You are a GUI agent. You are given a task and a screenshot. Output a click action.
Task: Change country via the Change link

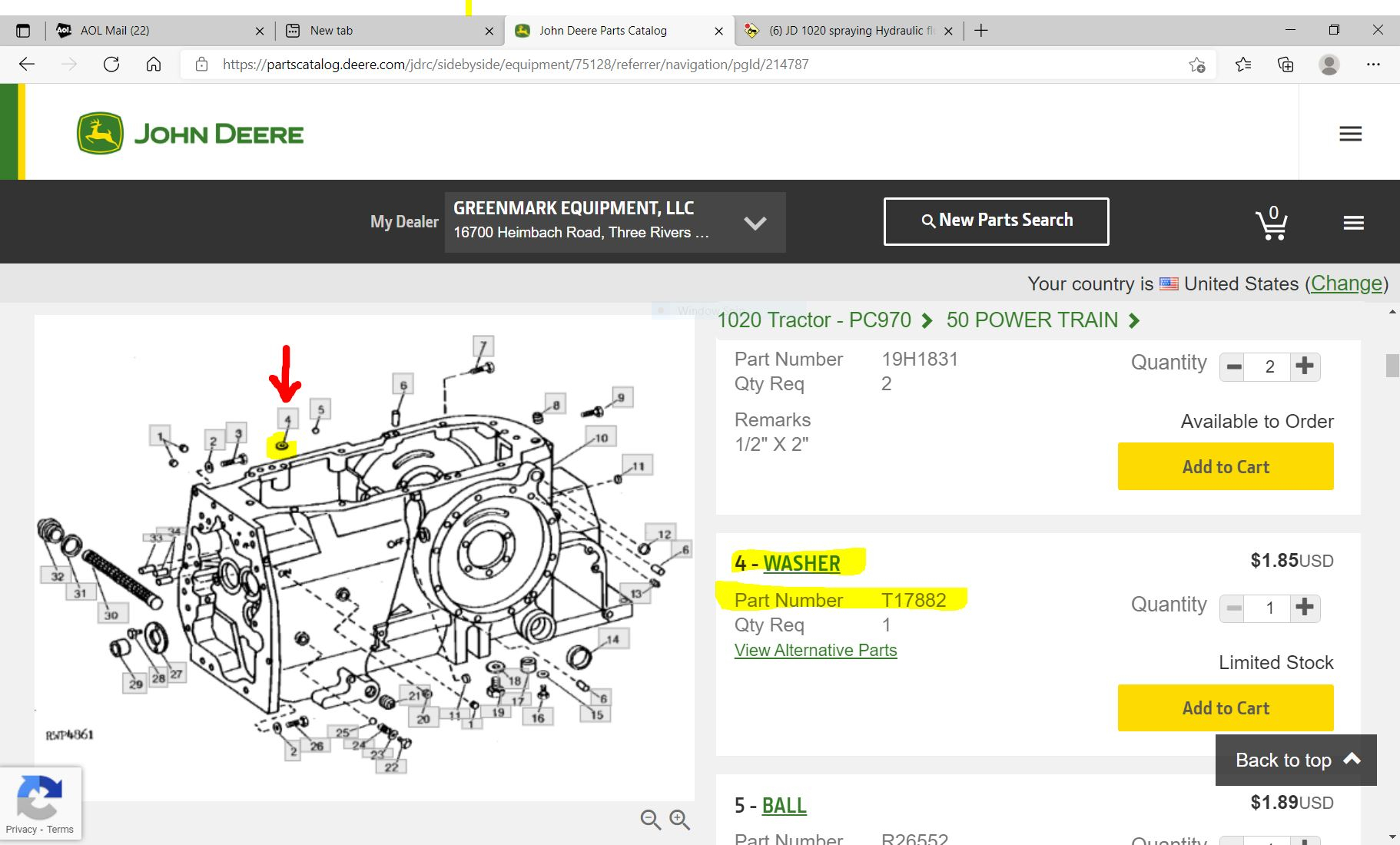click(x=1346, y=283)
